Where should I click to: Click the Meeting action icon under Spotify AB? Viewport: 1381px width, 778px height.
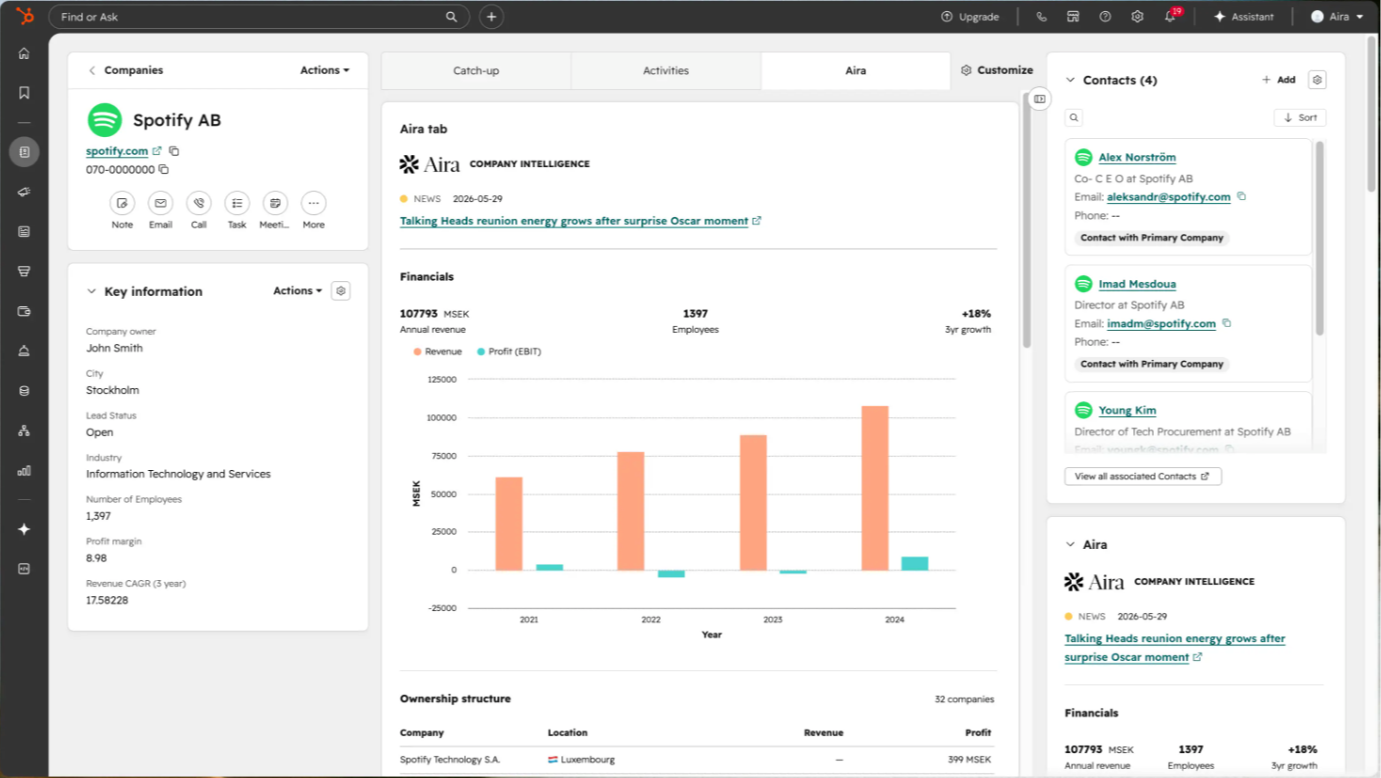pyautogui.click(x=275, y=203)
